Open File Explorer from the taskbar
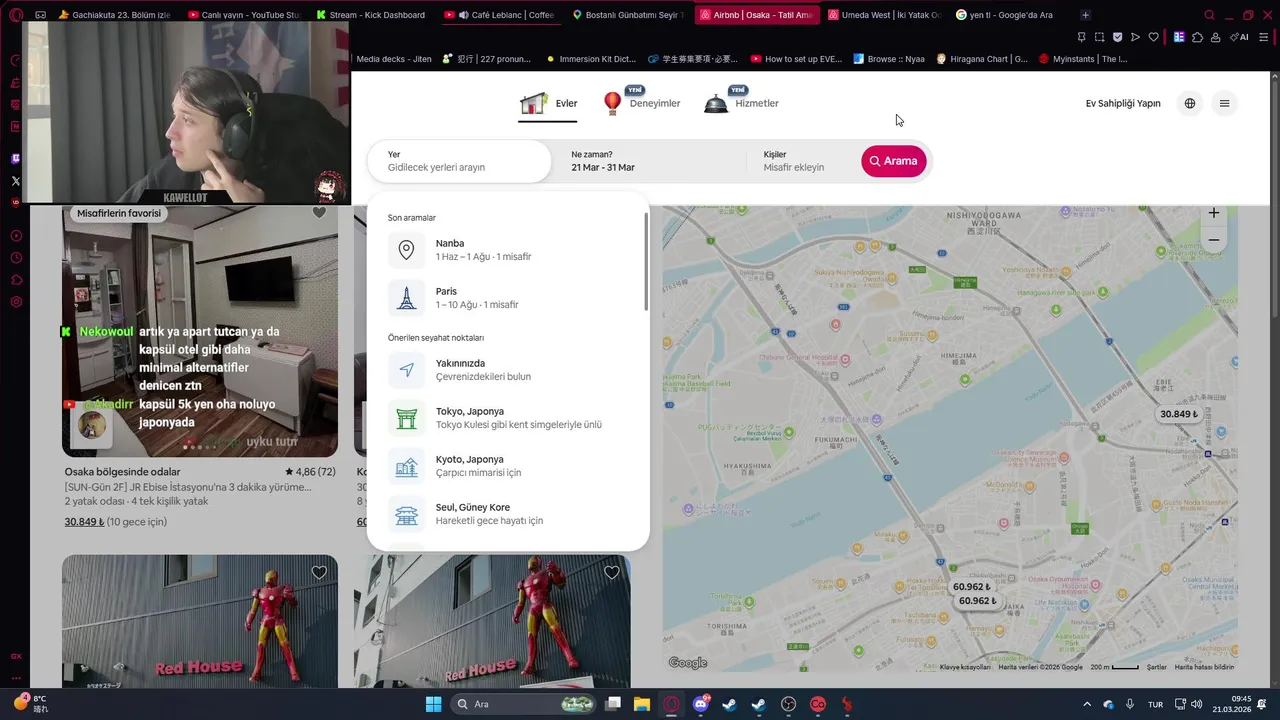 click(x=642, y=704)
